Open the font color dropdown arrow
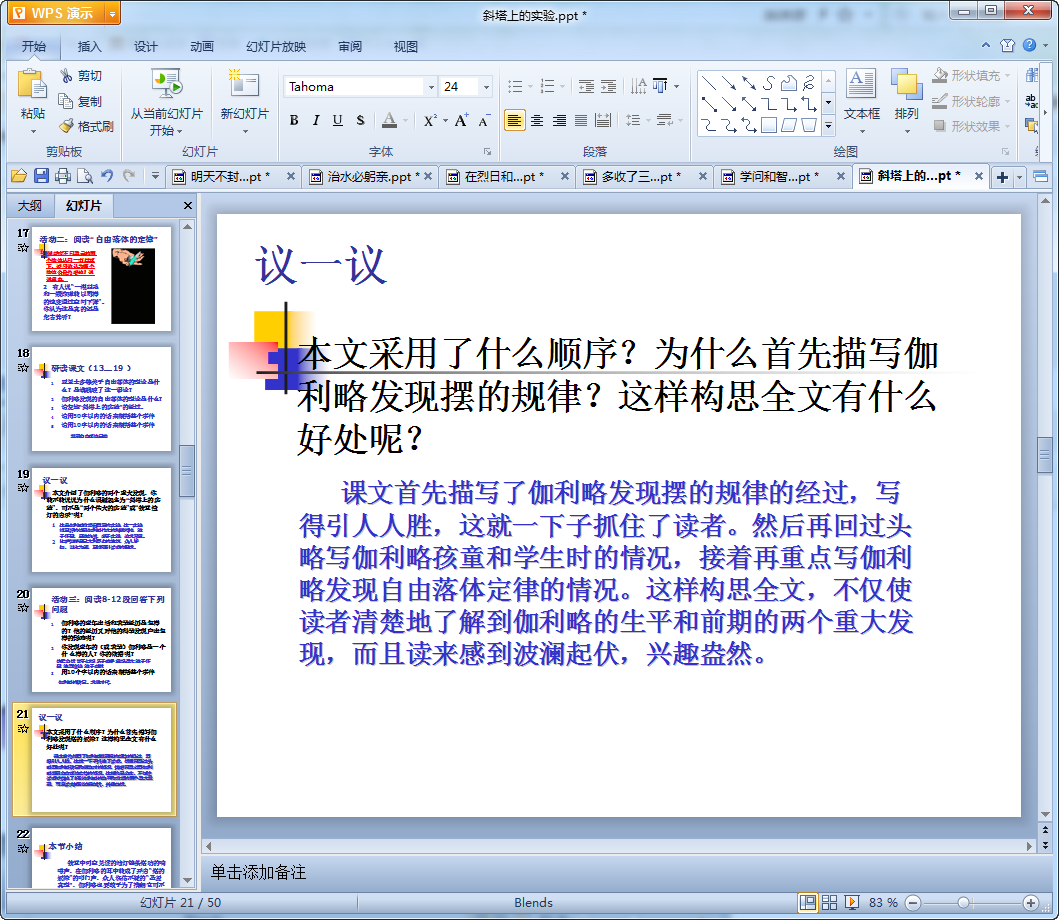 click(x=406, y=121)
